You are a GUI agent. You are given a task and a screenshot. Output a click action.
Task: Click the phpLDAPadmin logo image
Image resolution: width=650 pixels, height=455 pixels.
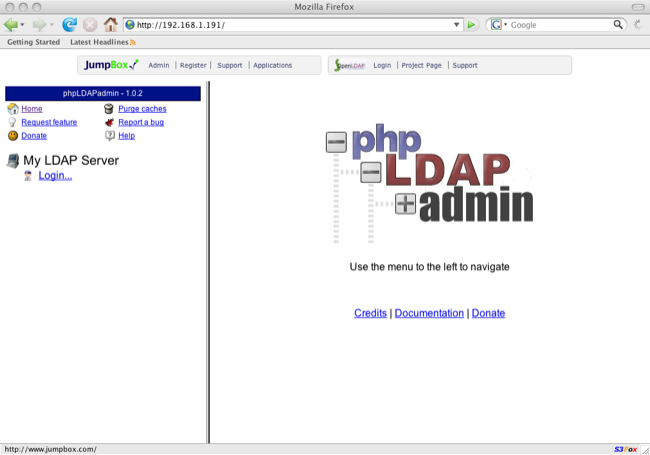tap(429, 183)
